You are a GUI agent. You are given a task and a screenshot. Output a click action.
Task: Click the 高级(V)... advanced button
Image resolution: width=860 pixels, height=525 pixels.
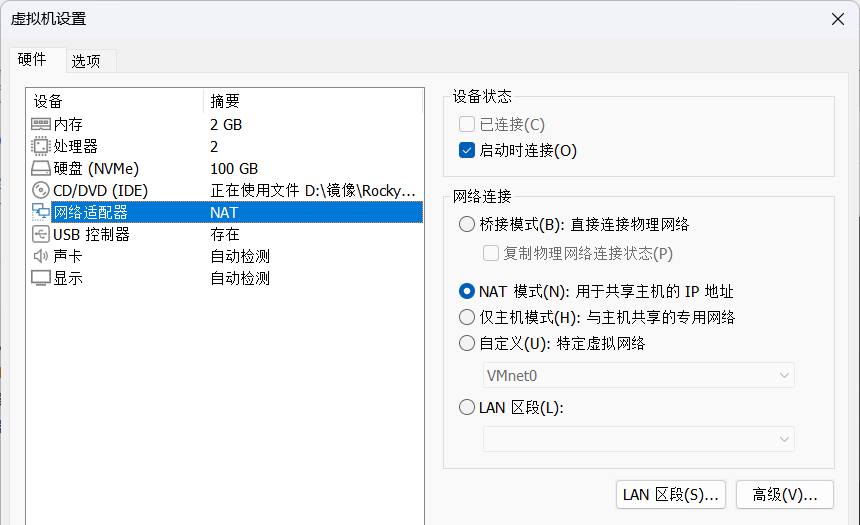(x=785, y=495)
